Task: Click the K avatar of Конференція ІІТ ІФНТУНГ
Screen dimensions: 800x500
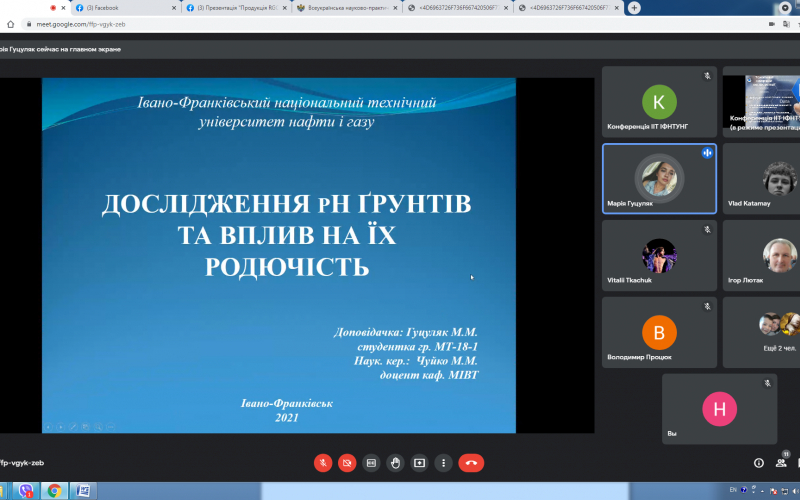Action: [659, 102]
